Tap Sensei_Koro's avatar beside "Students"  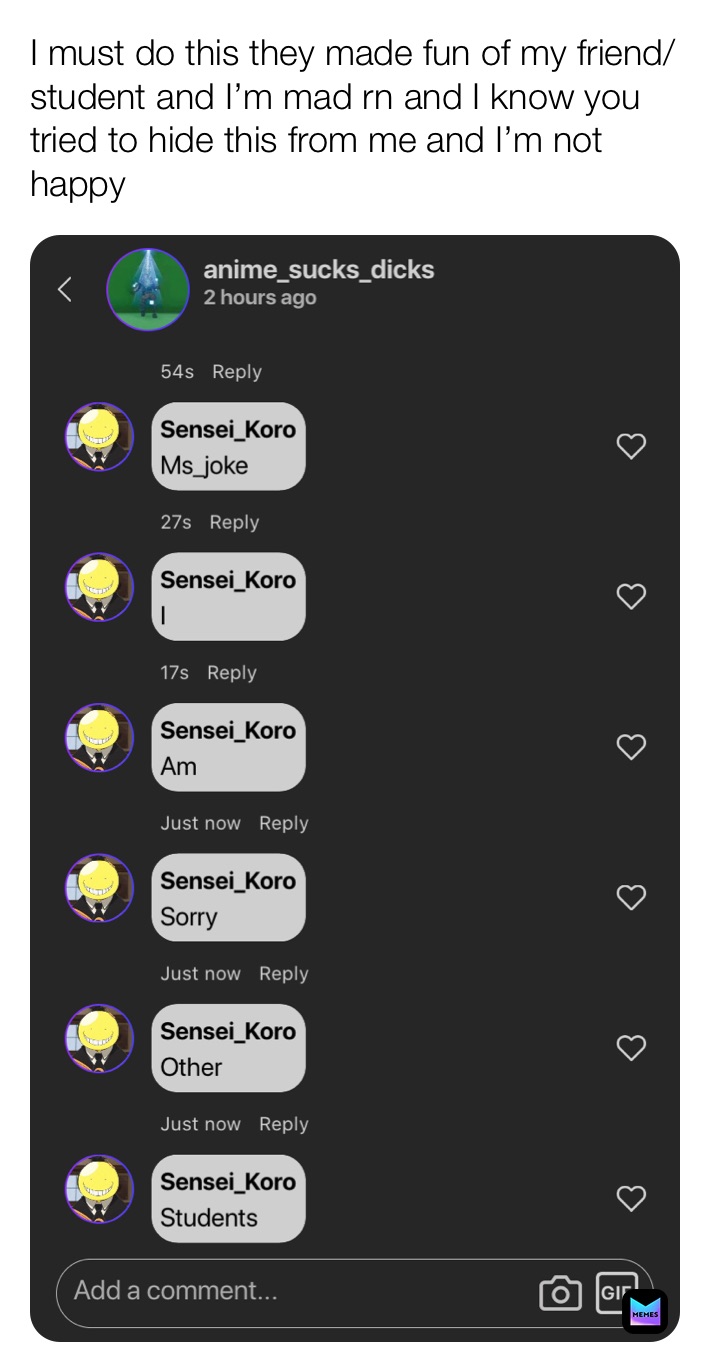pyautogui.click(x=99, y=1189)
